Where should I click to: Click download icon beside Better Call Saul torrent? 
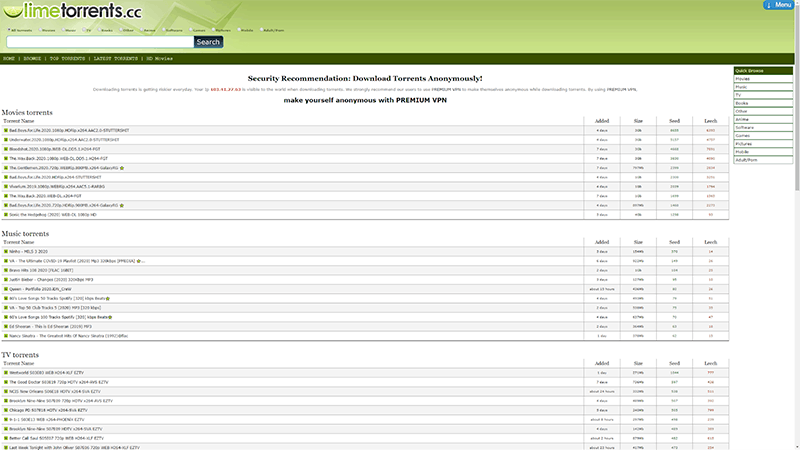tap(6, 438)
